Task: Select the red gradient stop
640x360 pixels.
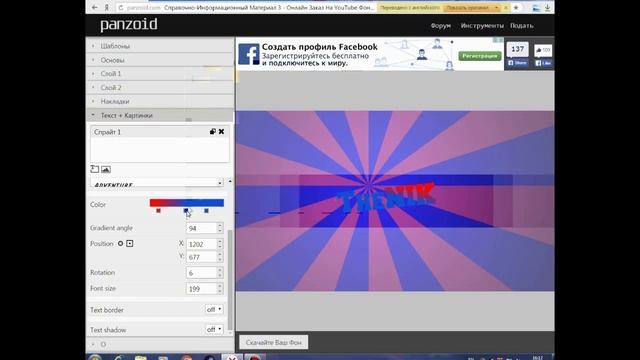Action: [158, 211]
